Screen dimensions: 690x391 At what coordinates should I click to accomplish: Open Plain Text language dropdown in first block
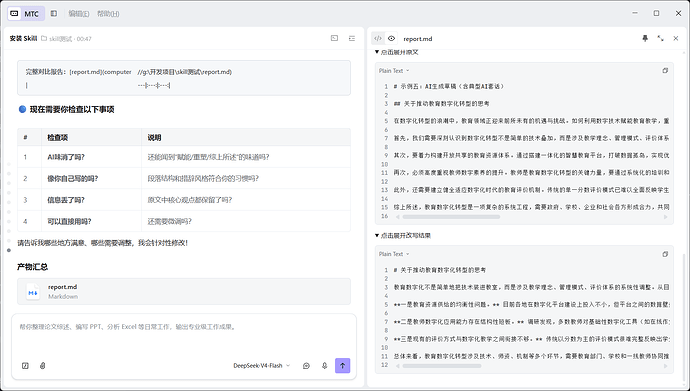coord(394,70)
